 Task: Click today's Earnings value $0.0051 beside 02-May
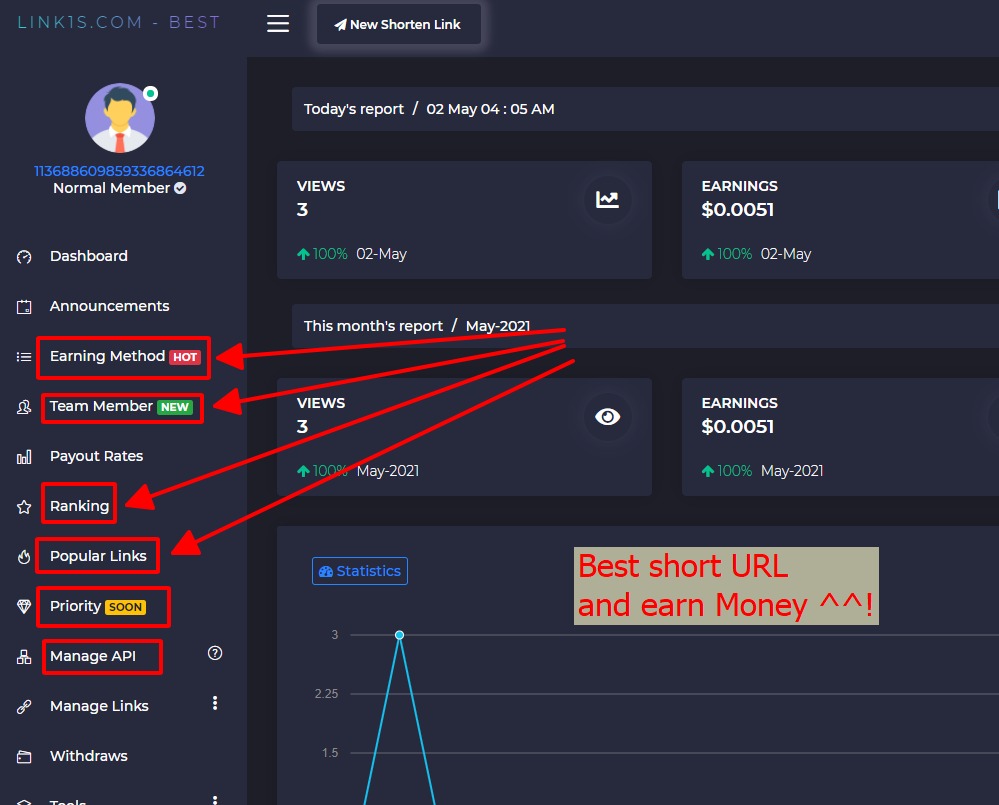[738, 210]
